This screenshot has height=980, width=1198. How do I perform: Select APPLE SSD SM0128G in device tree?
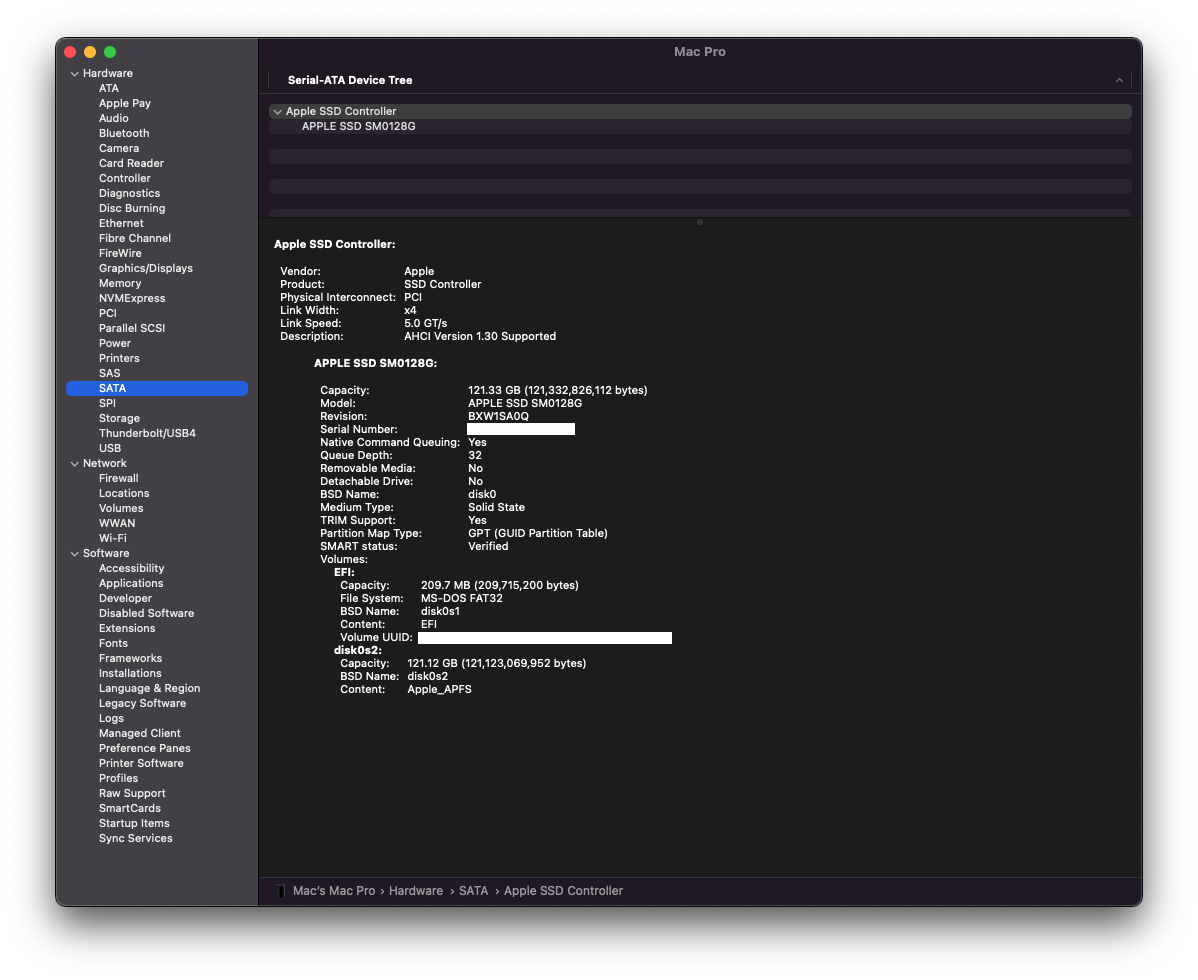point(358,127)
